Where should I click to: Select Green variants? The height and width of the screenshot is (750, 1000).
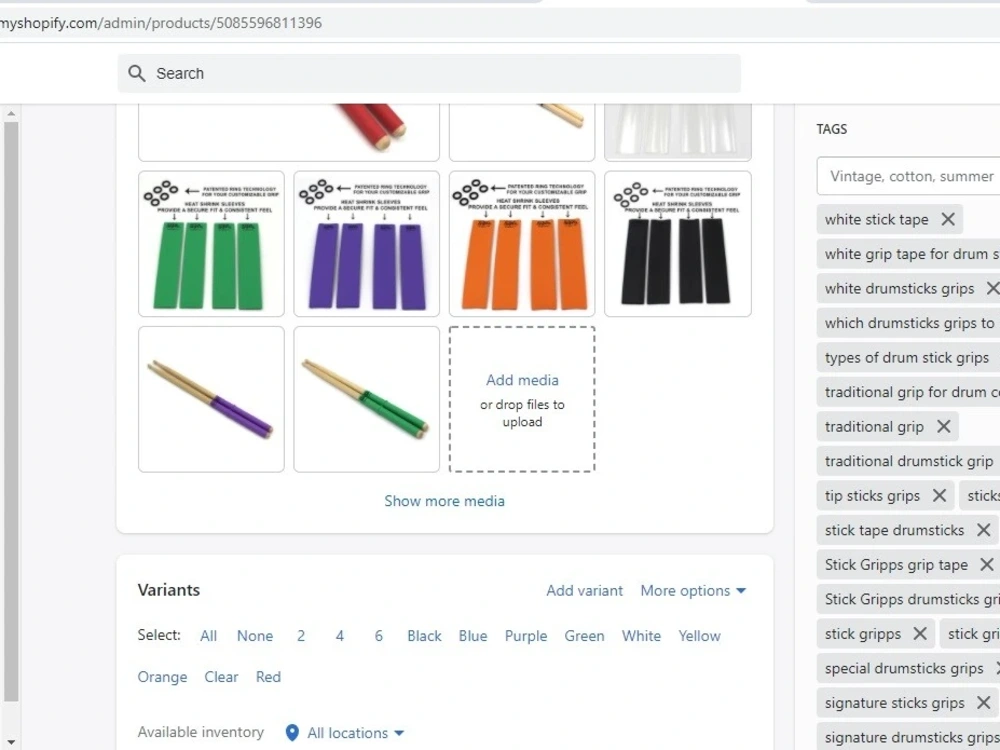pyautogui.click(x=584, y=636)
